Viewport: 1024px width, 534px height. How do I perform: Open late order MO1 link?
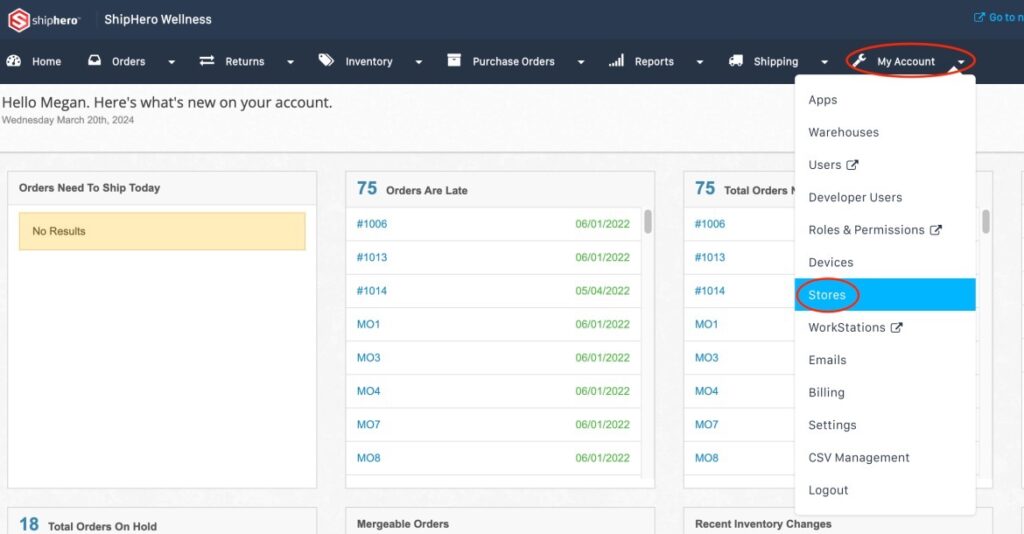click(x=368, y=324)
